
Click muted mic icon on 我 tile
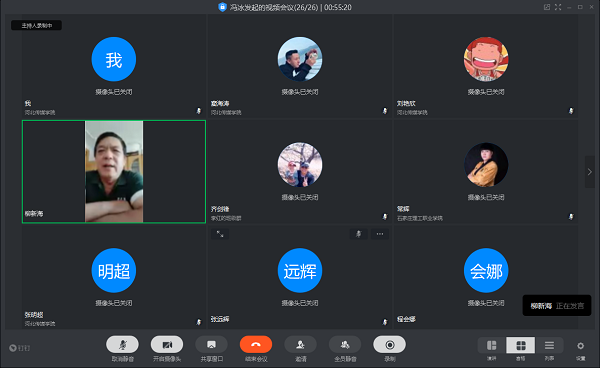point(199,111)
